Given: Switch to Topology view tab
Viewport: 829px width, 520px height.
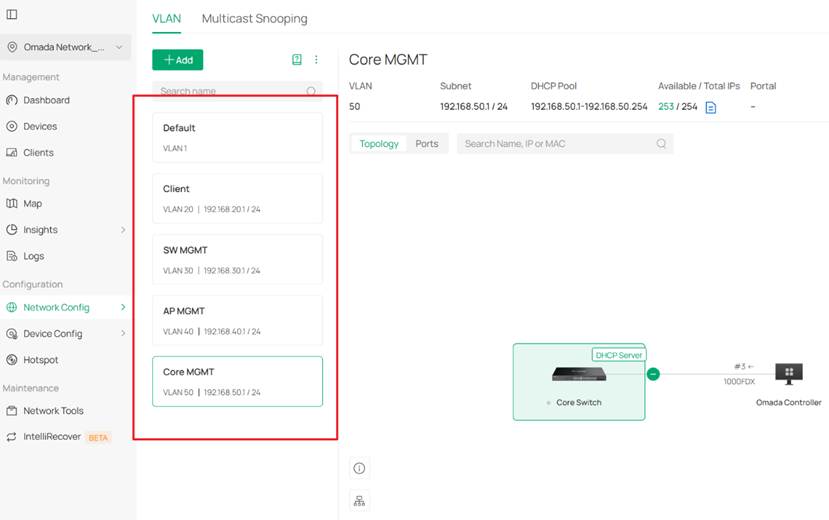Looking at the screenshot, I should 379,144.
